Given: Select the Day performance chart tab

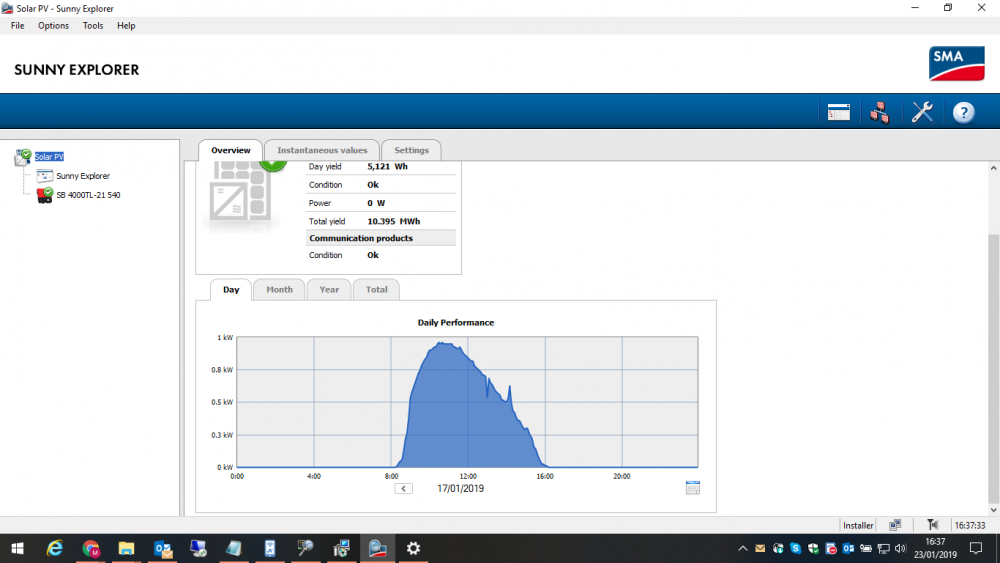Looking at the screenshot, I should pyautogui.click(x=231, y=289).
